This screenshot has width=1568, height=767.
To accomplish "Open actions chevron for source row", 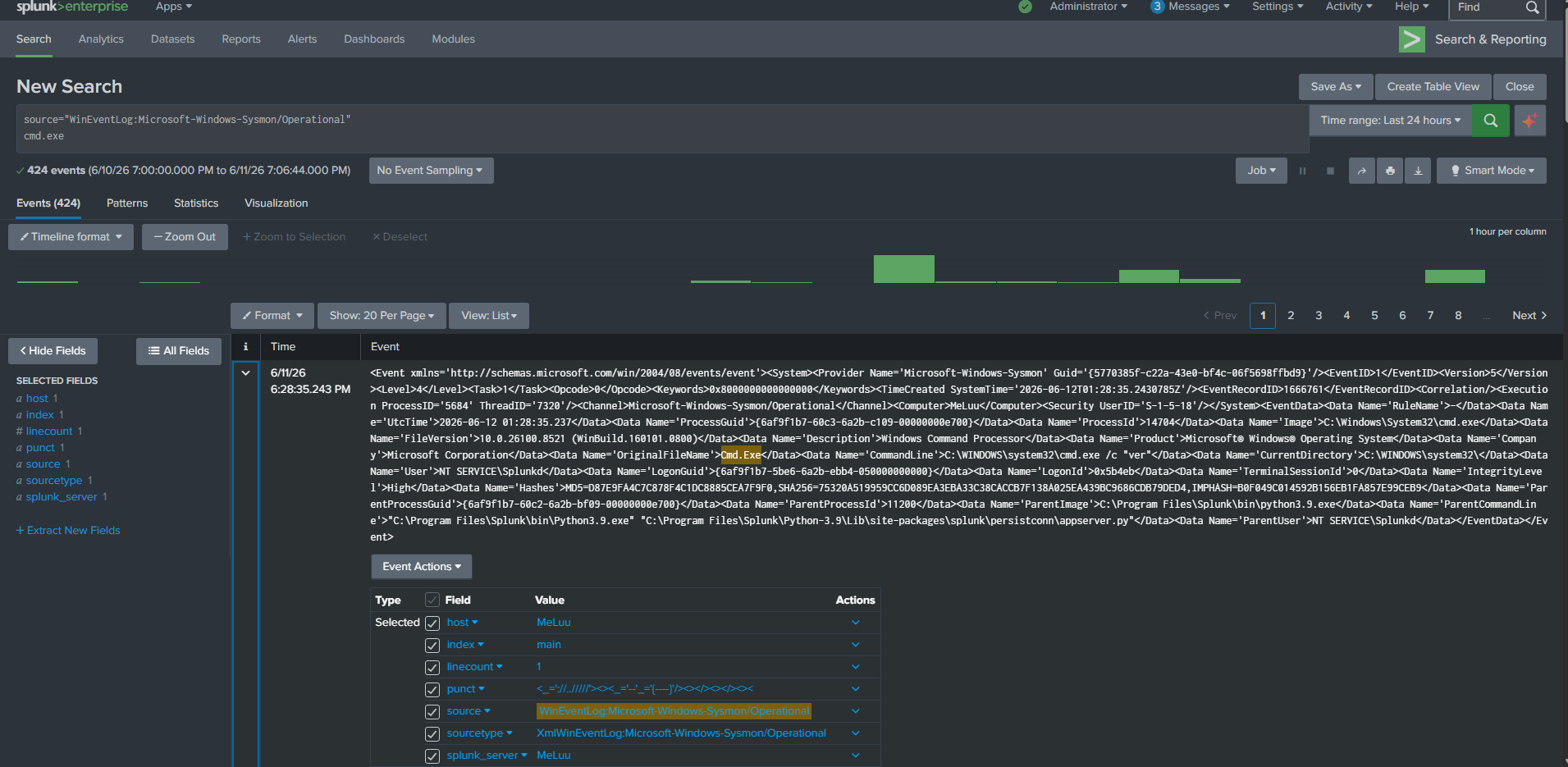I will click(x=856, y=711).
